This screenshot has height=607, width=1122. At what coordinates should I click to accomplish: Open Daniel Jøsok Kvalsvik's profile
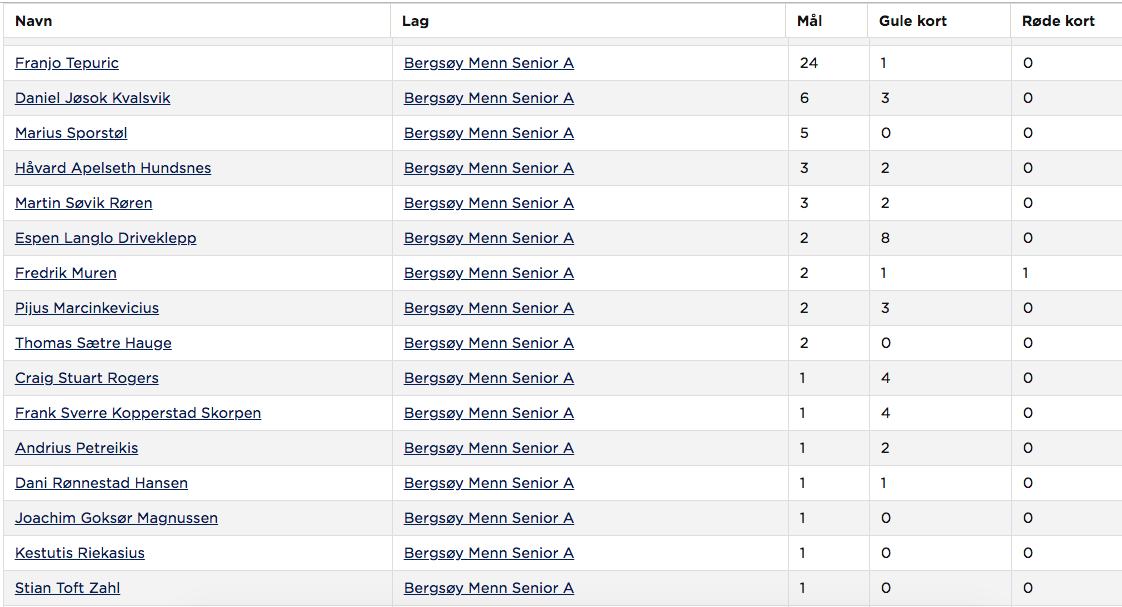pyautogui.click(x=92, y=98)
